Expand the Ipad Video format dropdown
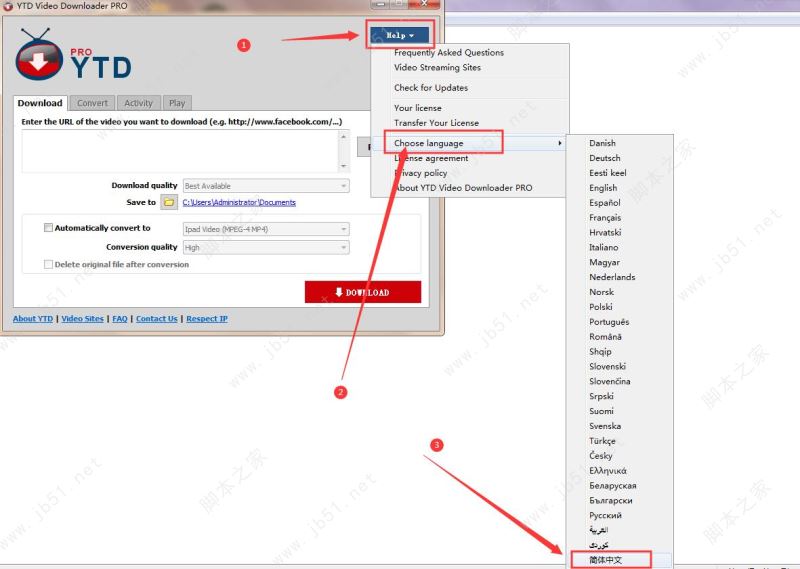The width and height of the screenshot is (800, 569). tap(266, 229)
